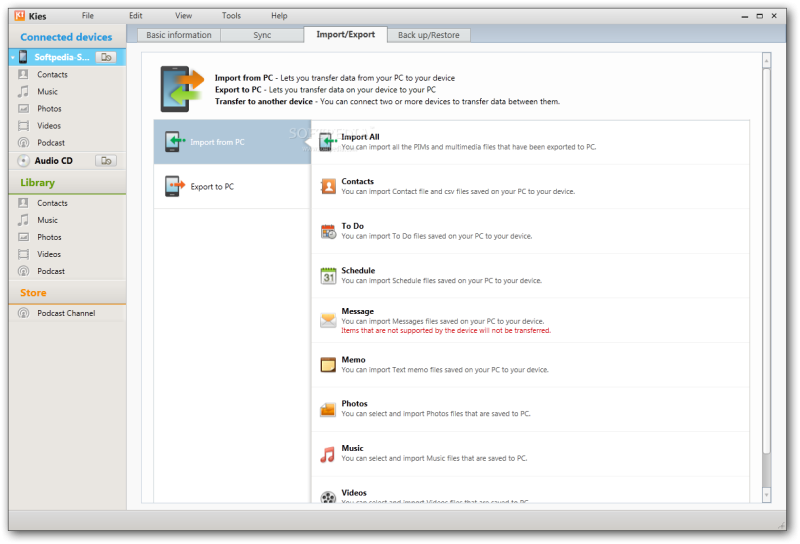Viewport: 800px width, 544px height.
Task: Select the Message envelope icon
Action: (x=327, y=320)
